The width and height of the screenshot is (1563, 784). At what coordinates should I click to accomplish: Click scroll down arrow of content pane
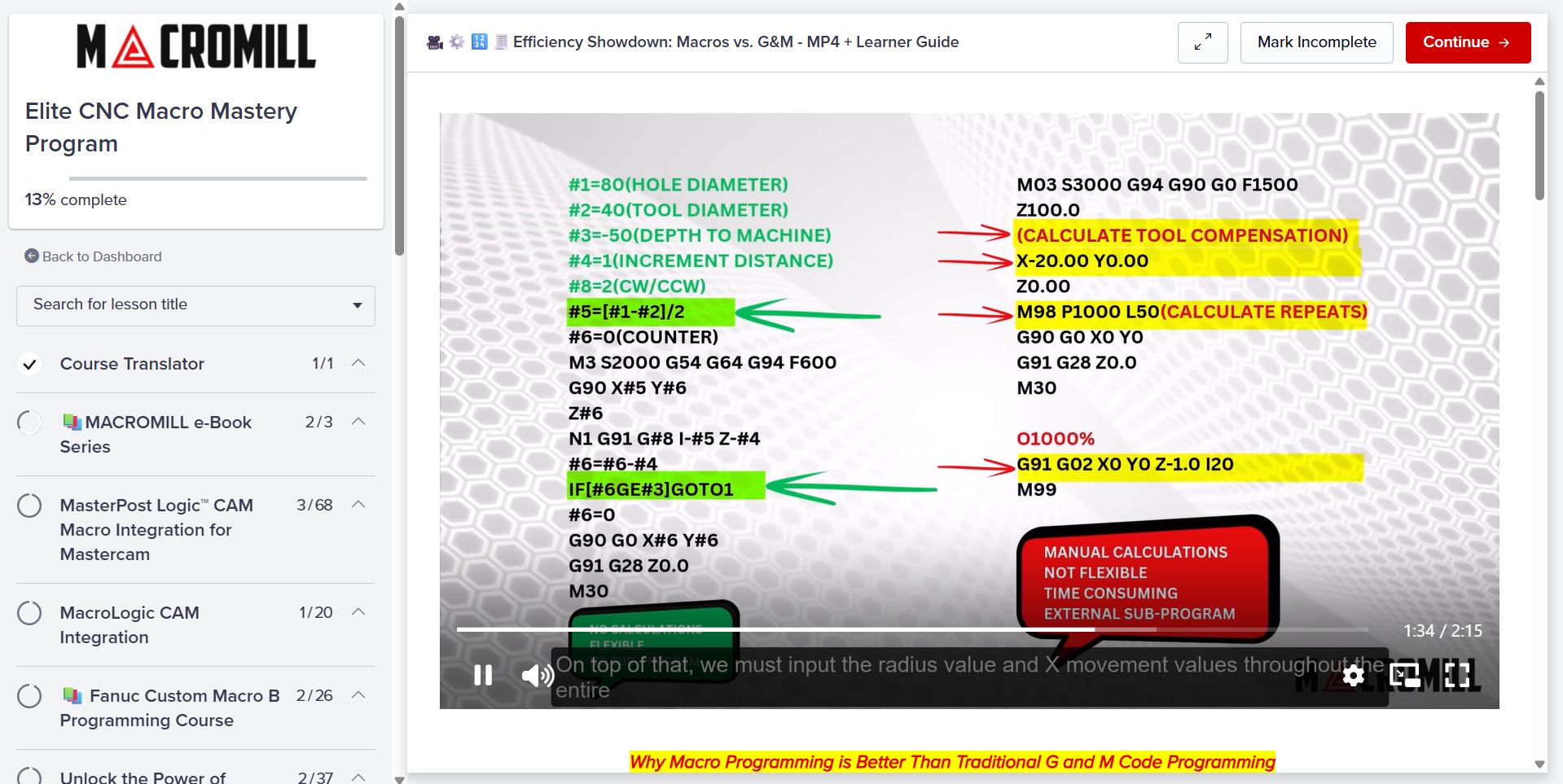pyautogui.click(x=1539, y=764)
